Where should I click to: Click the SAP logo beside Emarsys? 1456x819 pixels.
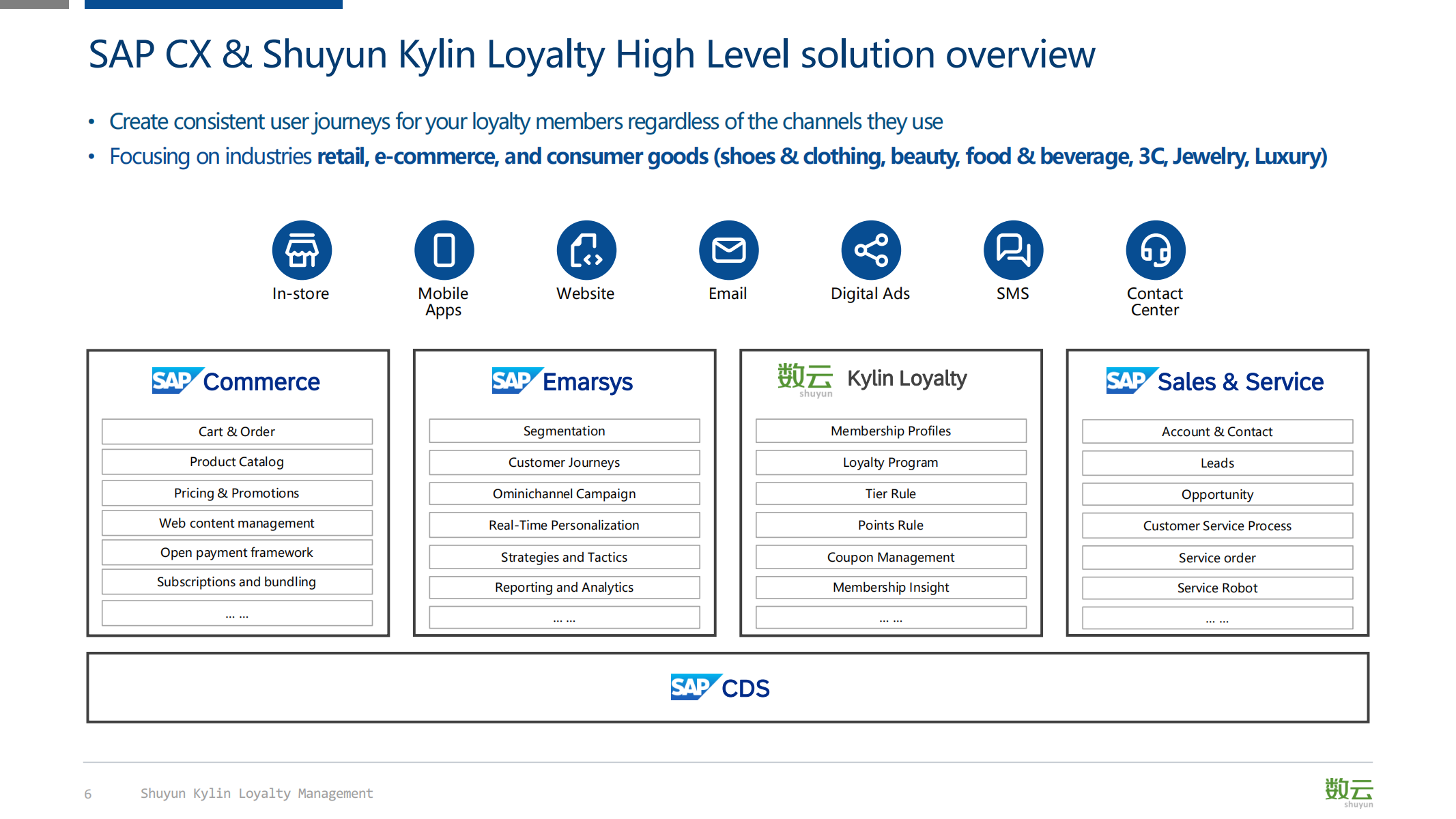[517, 380]
